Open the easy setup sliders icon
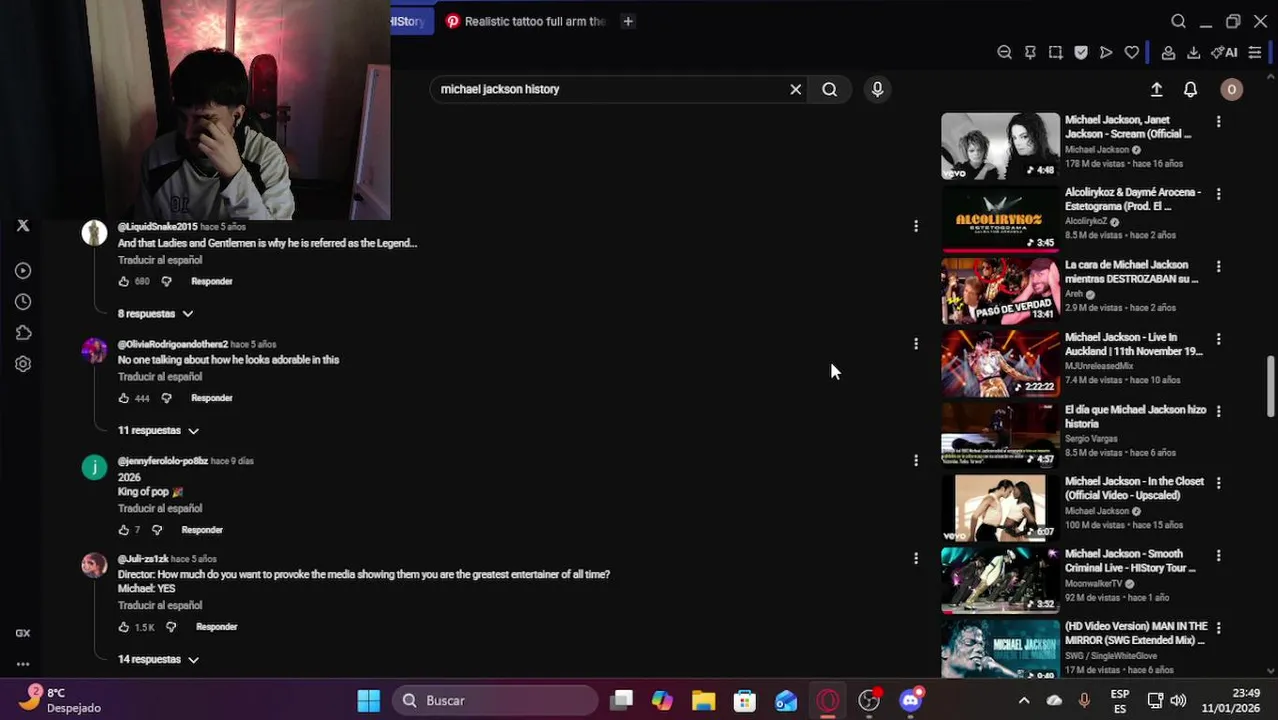The width and height of the screenshot is (1278, 720). pyautogui.click(x=1255, y=52)
